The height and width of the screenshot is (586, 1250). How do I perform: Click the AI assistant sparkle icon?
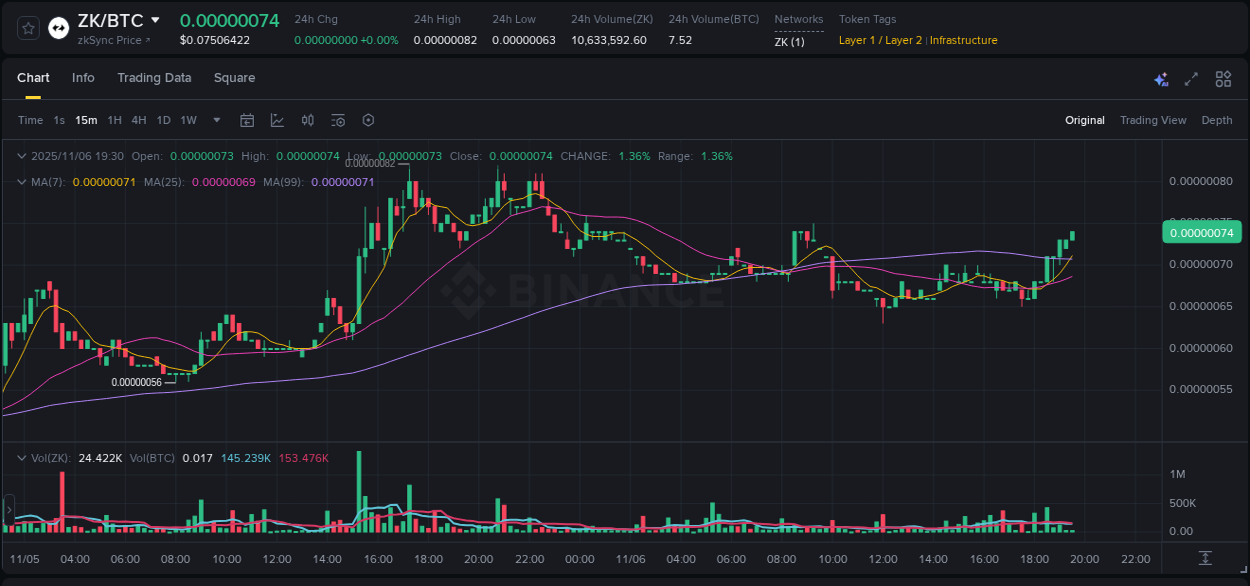(x=1161, y=78)
